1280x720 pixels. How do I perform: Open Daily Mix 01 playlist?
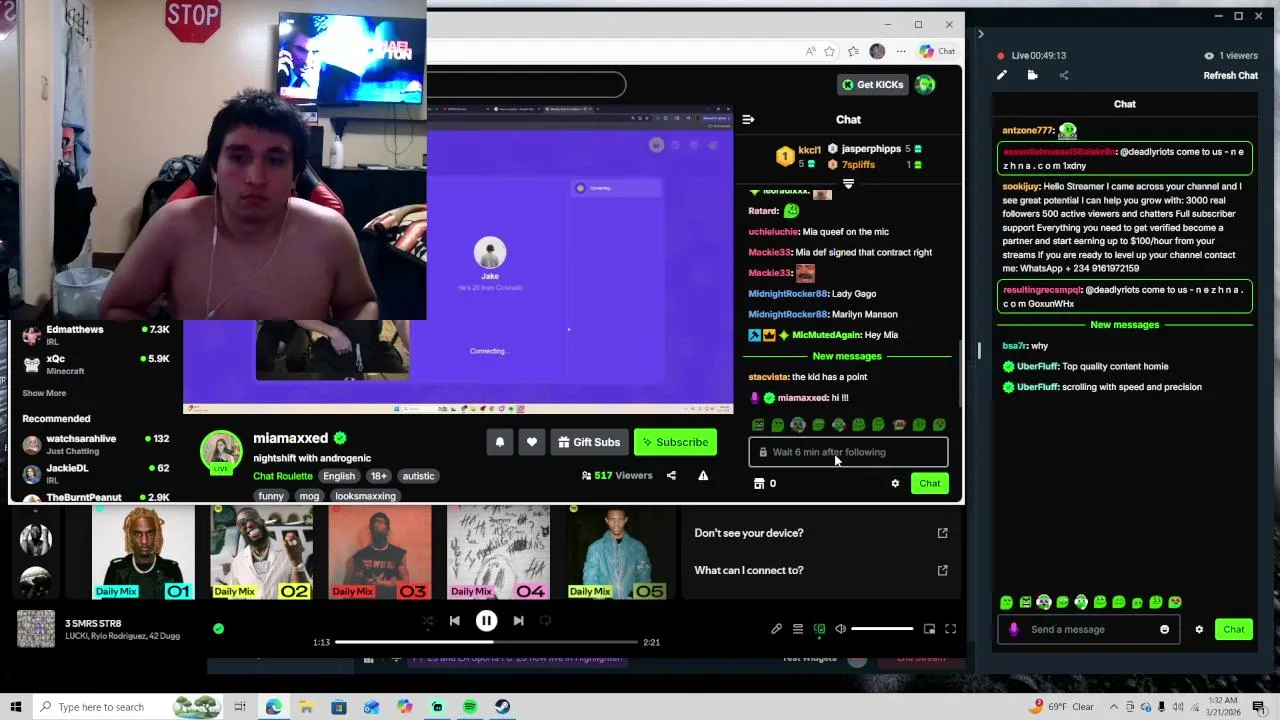click(142, 553)
